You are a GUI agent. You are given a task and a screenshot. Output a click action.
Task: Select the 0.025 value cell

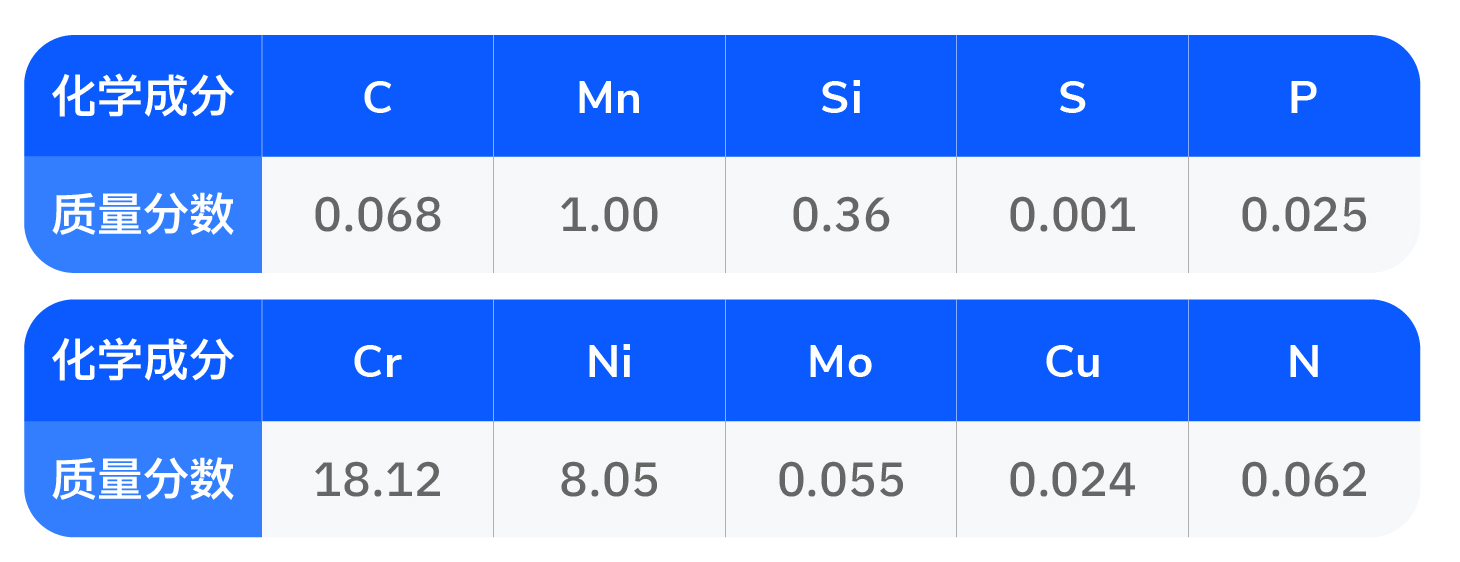pyautogui.click(x=1303, y=215)
